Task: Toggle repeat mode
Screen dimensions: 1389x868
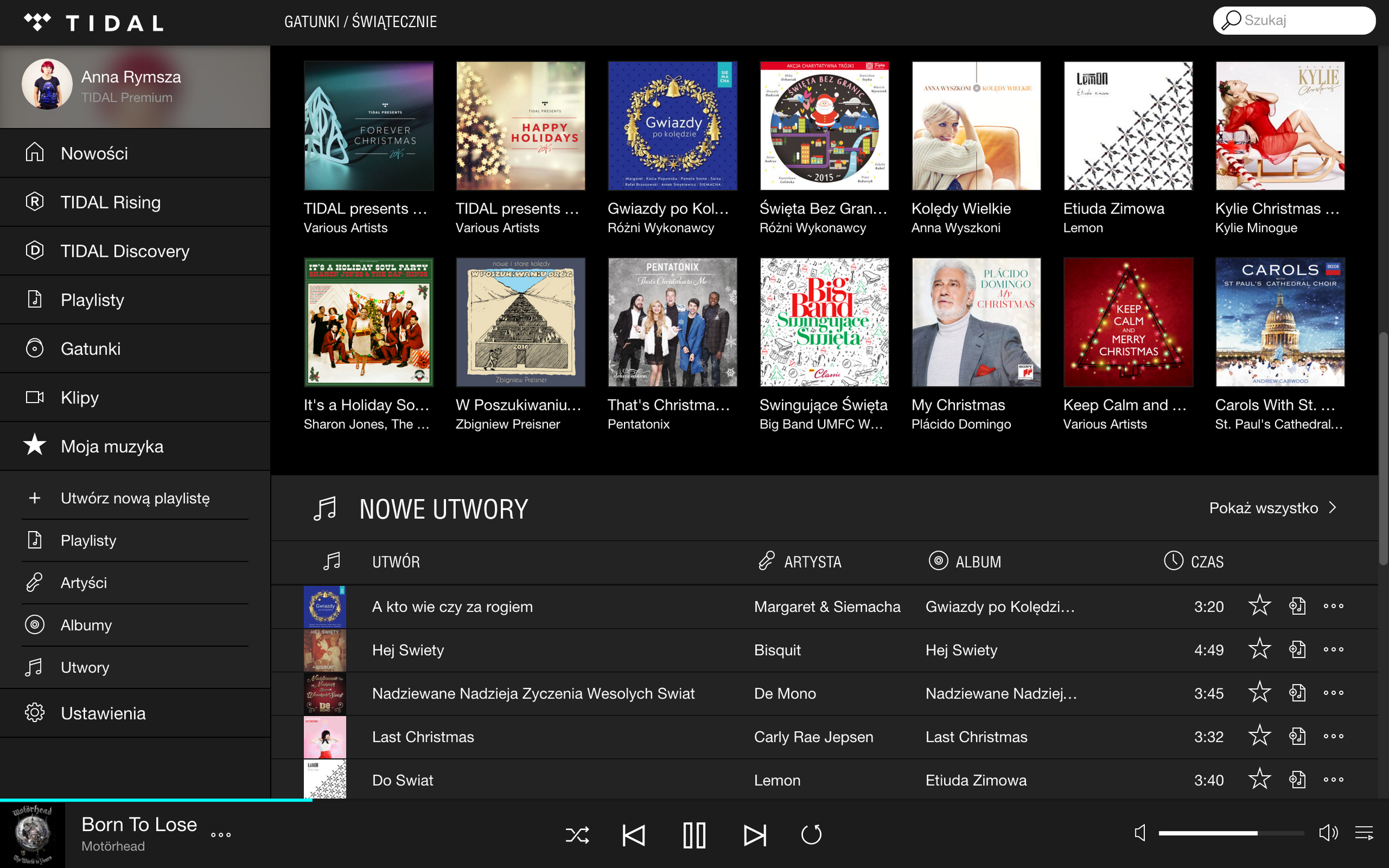Action: (811, 835)
